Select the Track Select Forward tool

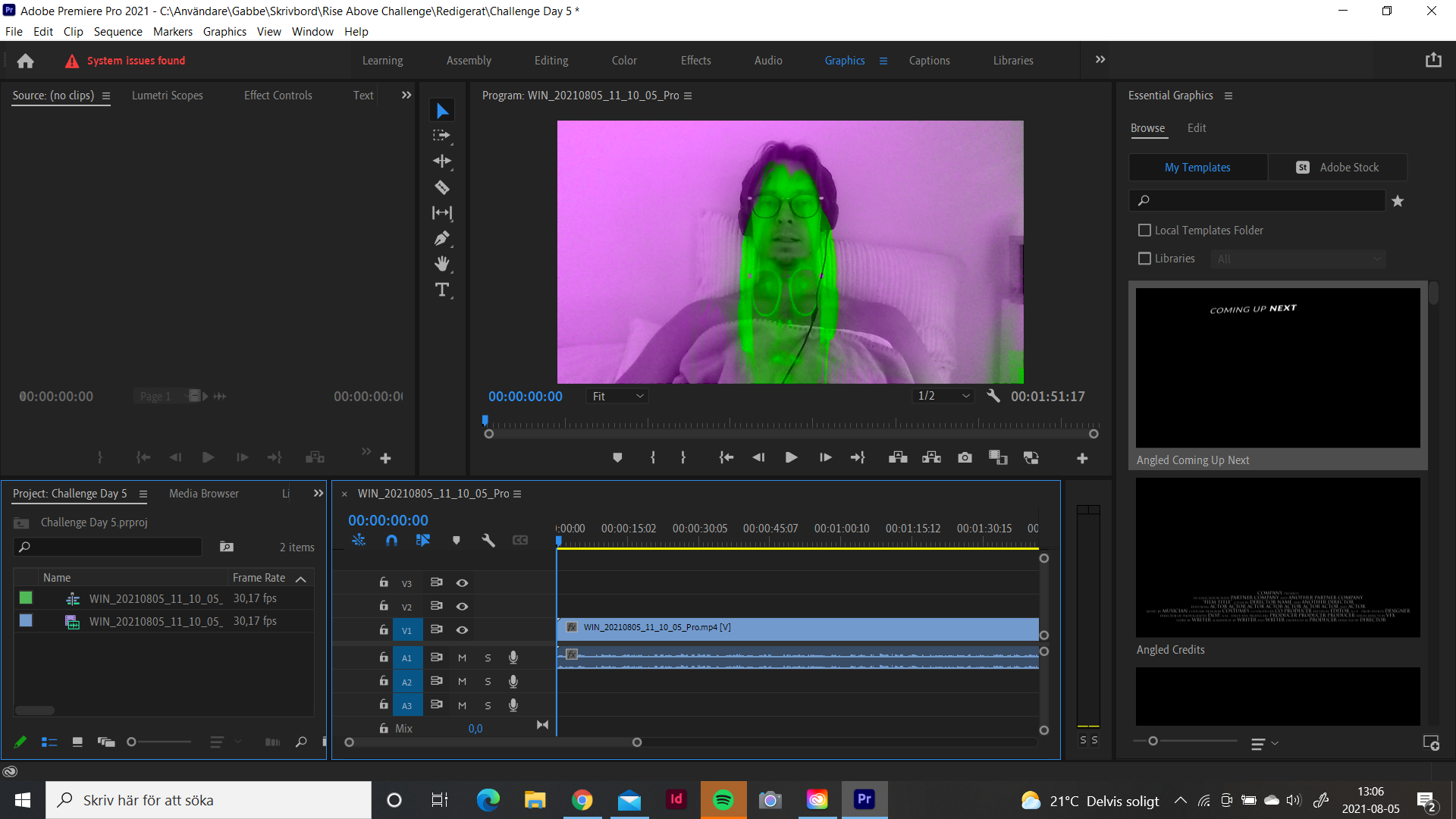(x=442, y=135)
